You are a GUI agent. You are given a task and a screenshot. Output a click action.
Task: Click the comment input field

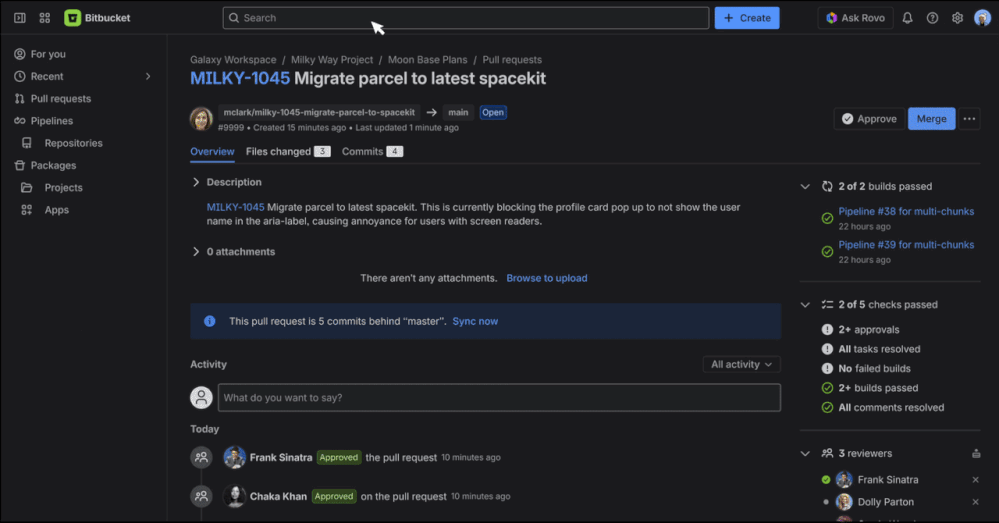[x=499, y=398]
